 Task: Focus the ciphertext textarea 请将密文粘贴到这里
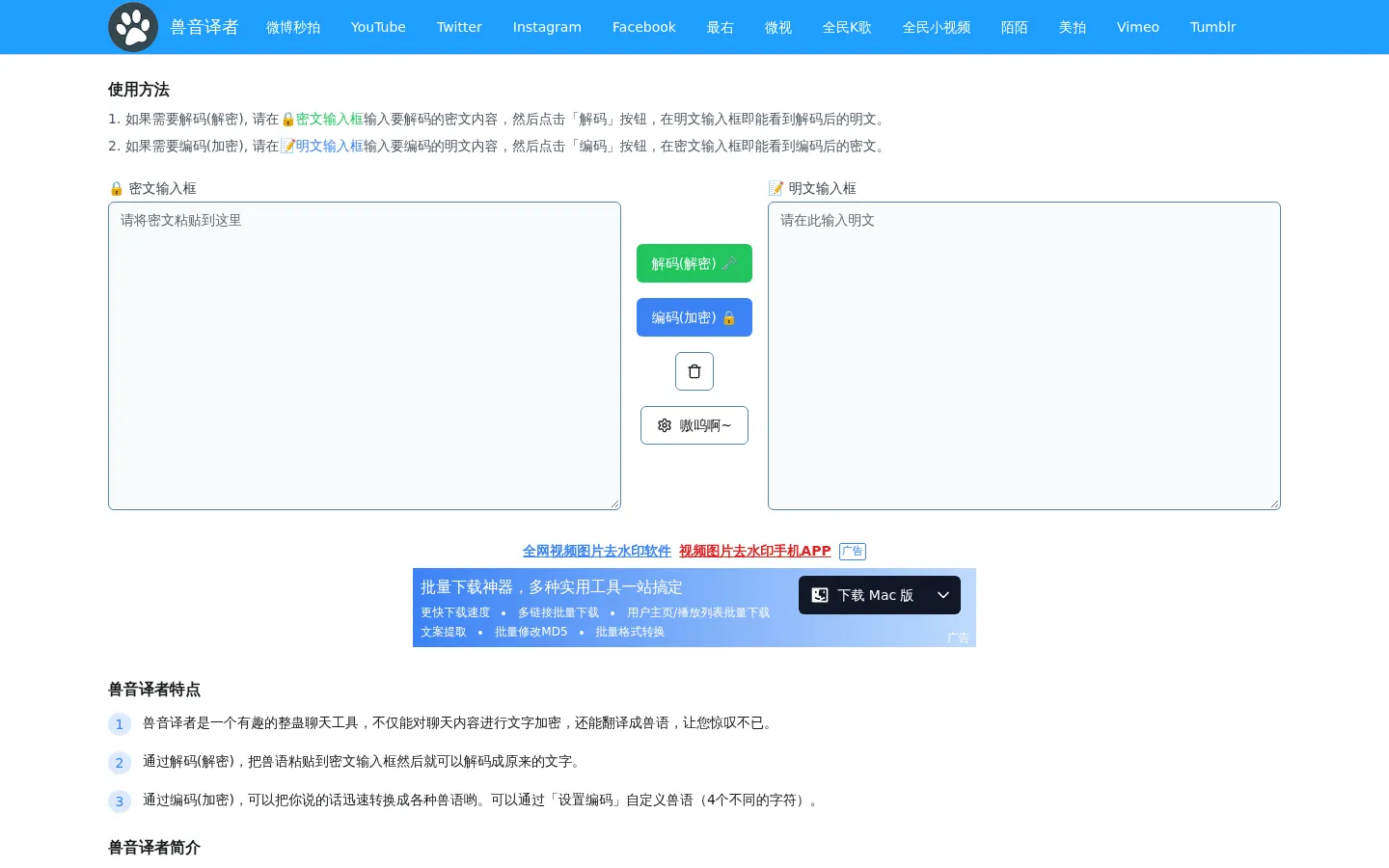point(365,356)
